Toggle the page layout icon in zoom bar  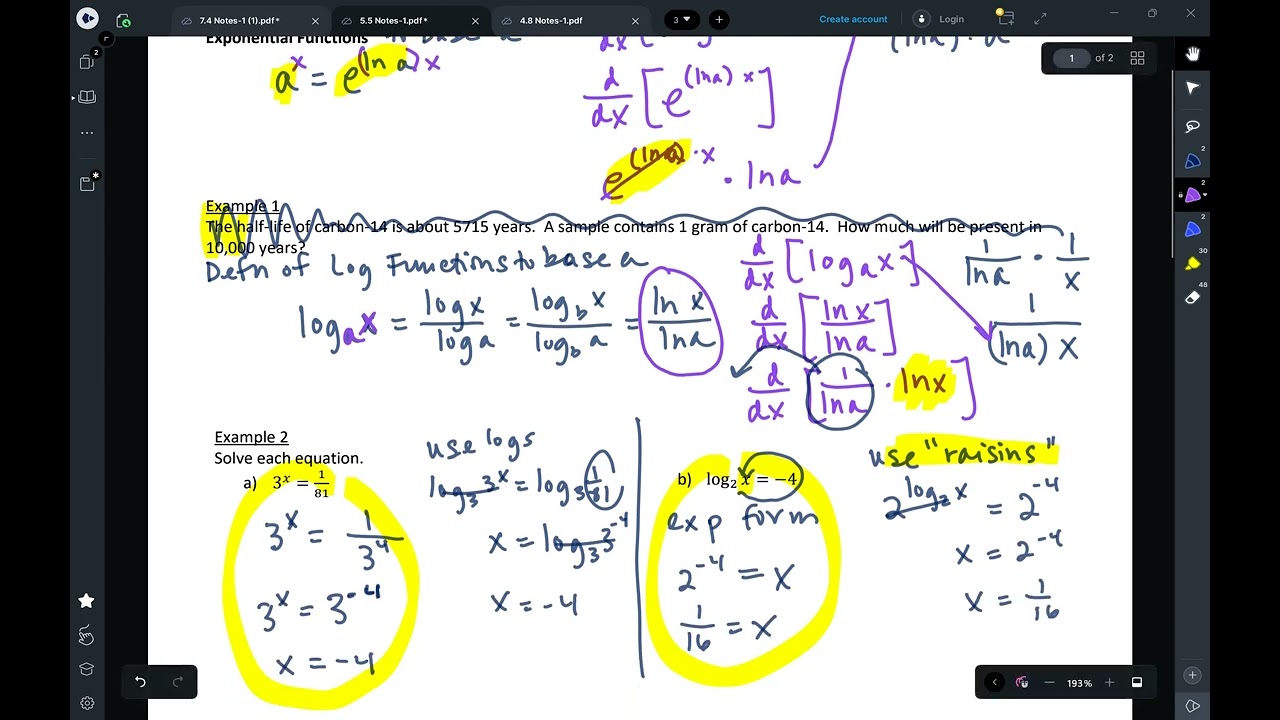(1137, 682)
